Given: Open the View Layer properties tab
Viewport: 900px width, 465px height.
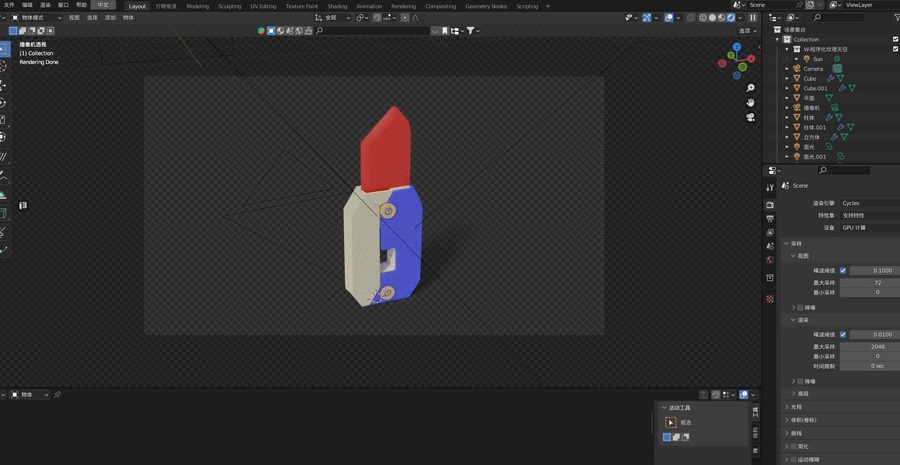Looking at the screenshot, I should tap(770, 232).
